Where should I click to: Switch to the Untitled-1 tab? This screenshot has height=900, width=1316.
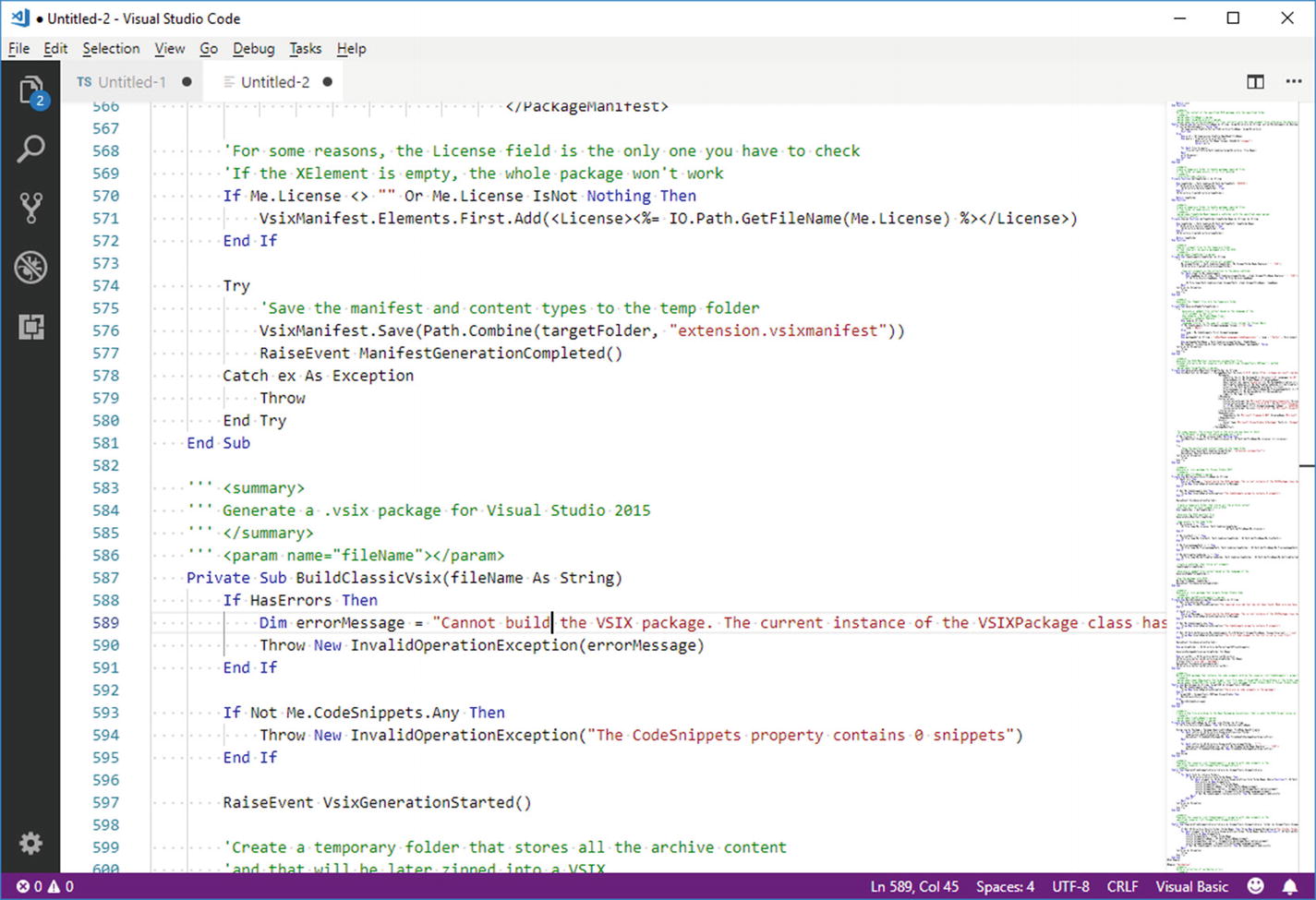tap(132, 81)
